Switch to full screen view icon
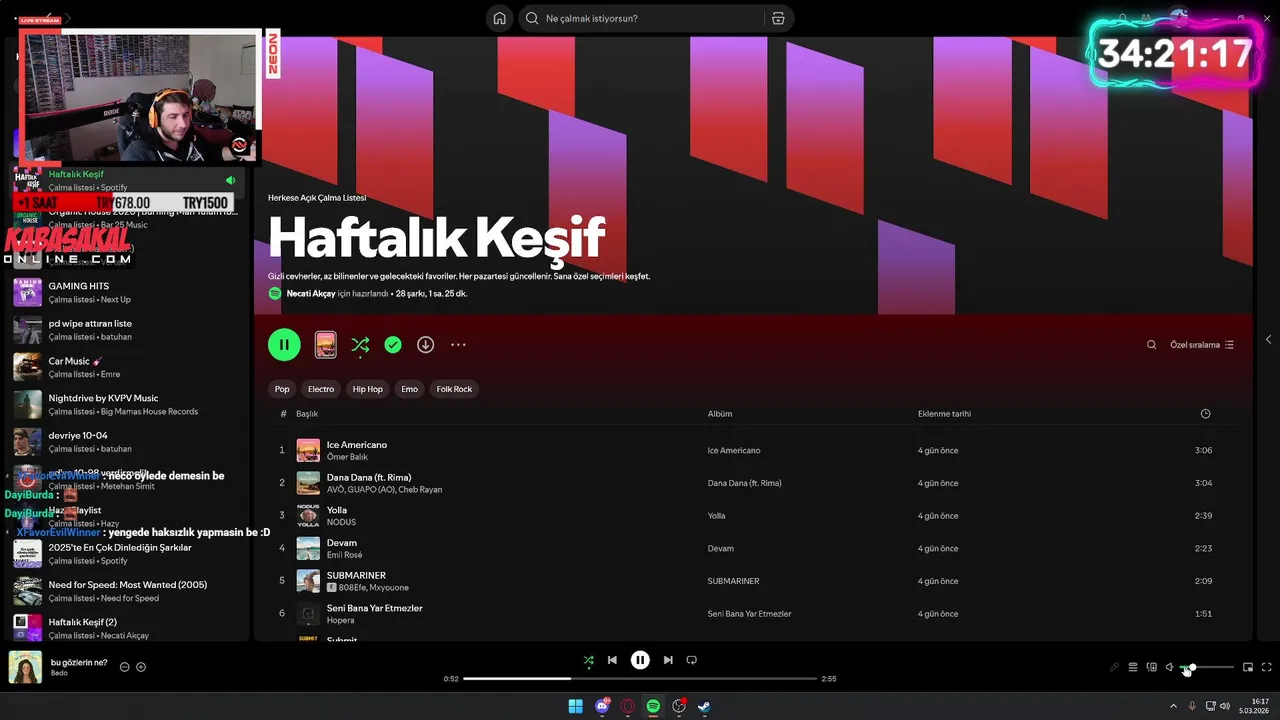Image resolution: width=1280 pixels, height=720 pixels. click(x=1266, y=667)
